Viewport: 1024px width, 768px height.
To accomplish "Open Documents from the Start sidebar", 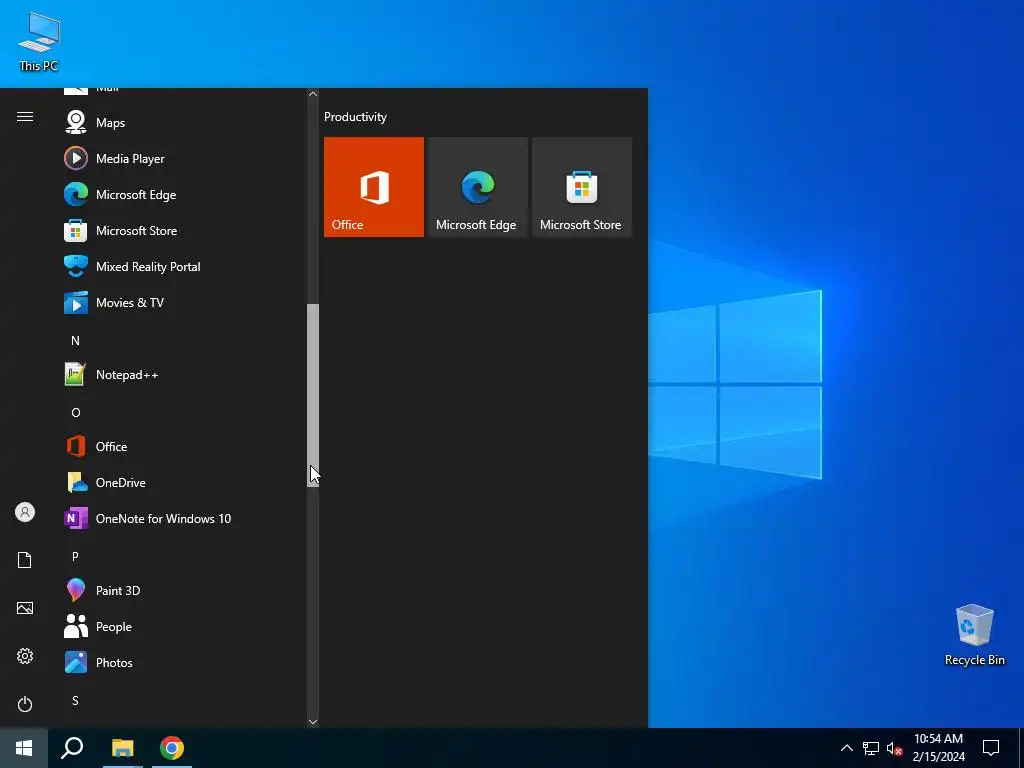I will [x=25, y=560].
